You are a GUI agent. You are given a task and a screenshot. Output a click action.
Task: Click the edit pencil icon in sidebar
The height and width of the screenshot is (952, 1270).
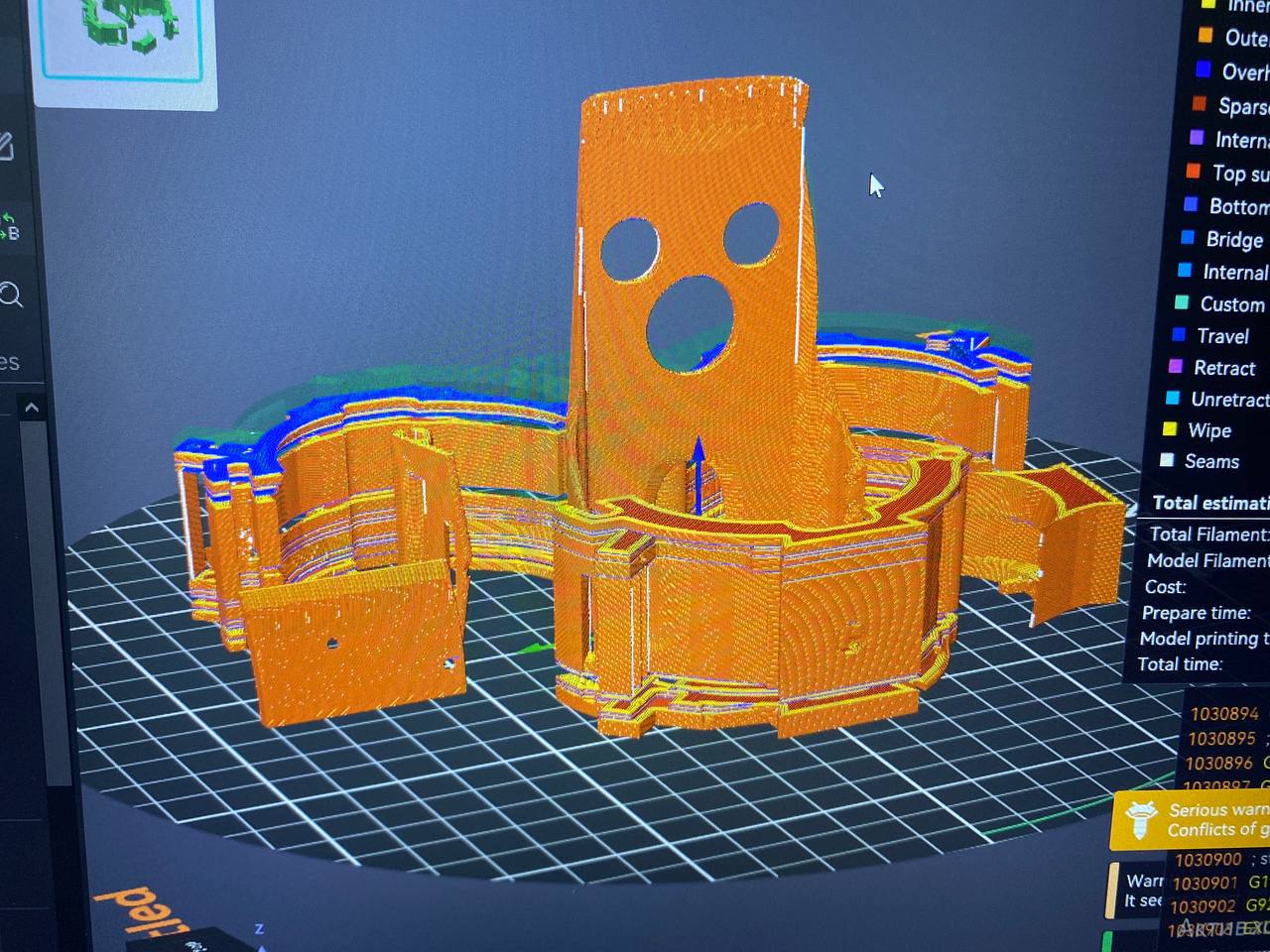tap(6, 146)
